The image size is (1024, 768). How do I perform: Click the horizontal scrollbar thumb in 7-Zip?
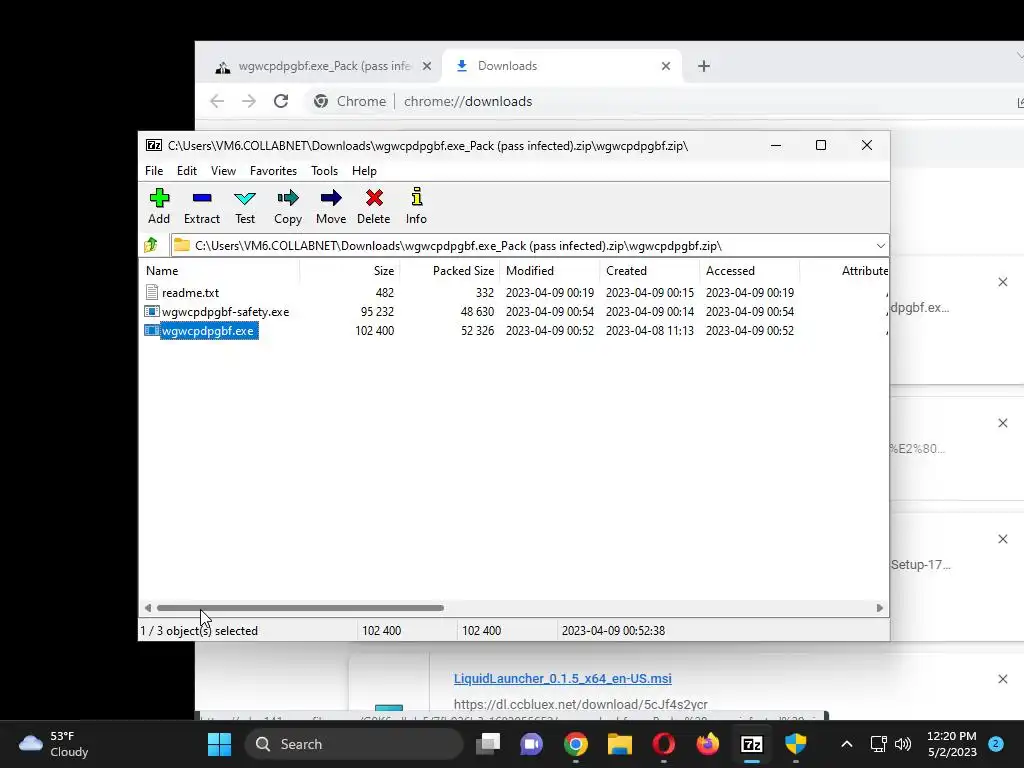[300, 608]
